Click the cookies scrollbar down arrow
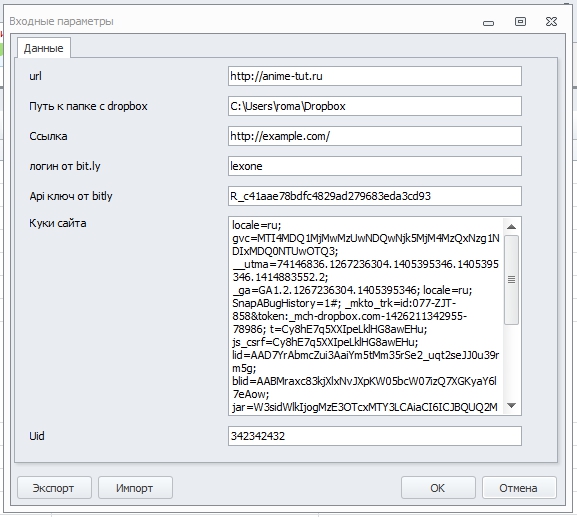Viewport: 577px width, 517px height. [511, 406]
